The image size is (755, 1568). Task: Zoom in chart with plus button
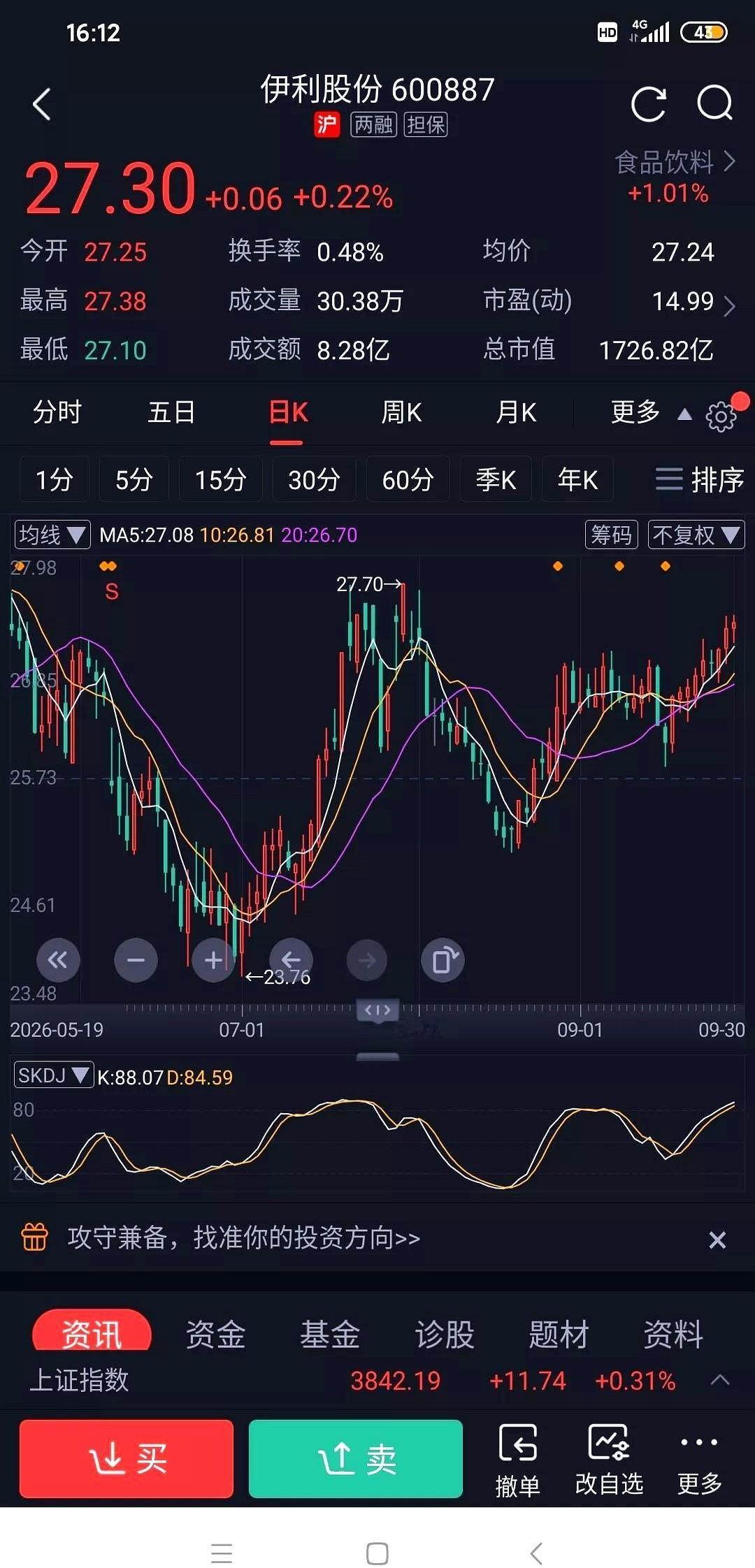[x=213, y=960]
